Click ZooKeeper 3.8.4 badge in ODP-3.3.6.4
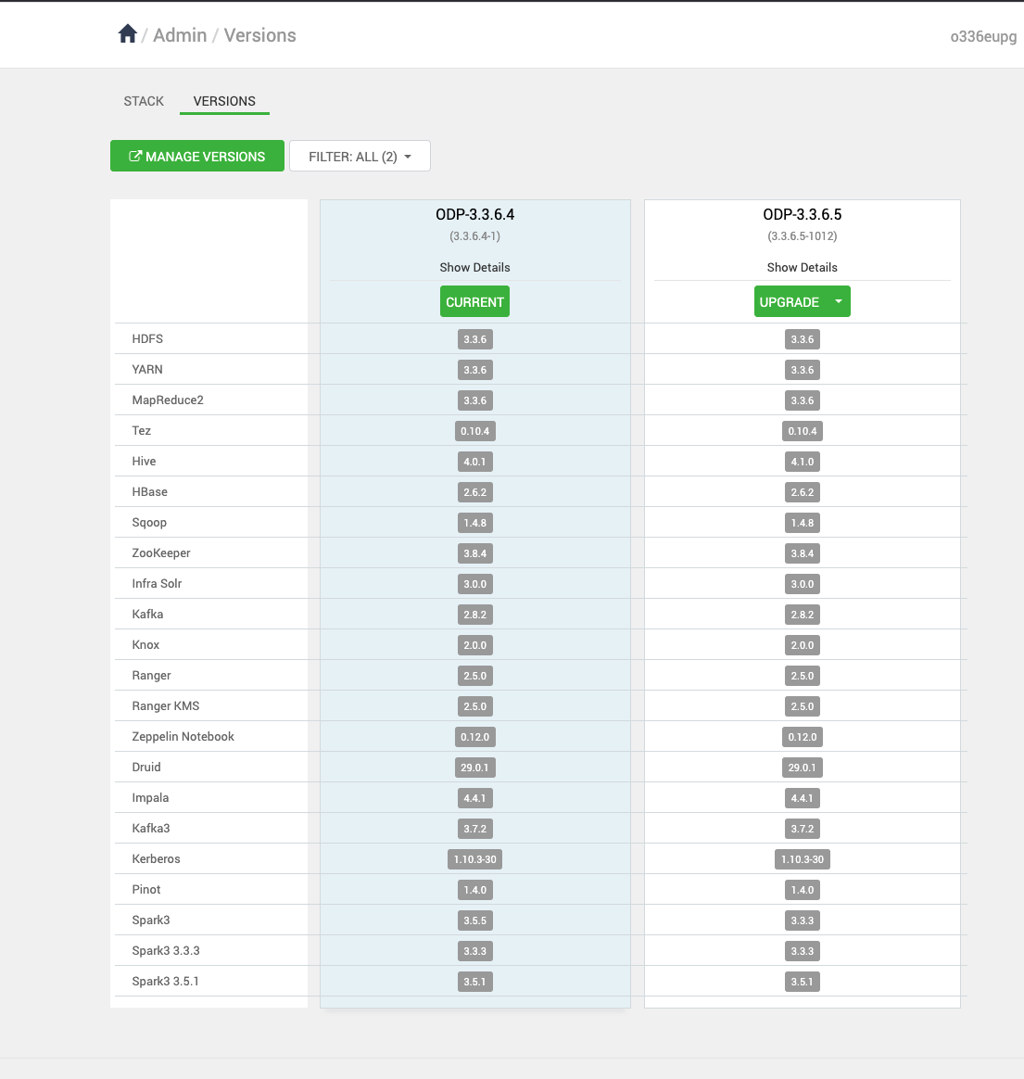 [x=475, y=553]
